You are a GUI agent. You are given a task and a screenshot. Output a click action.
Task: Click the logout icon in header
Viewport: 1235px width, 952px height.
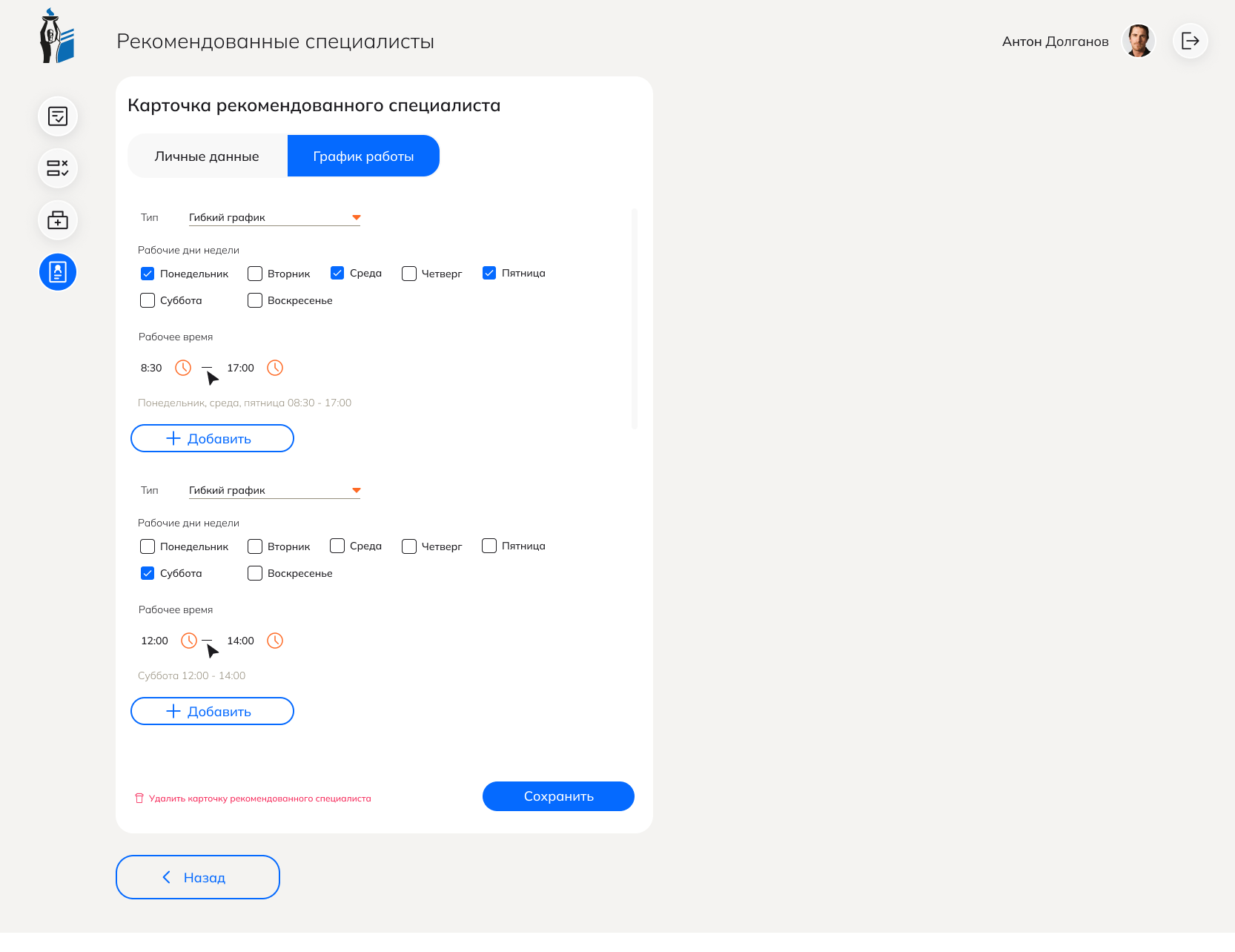(1190, 41)
